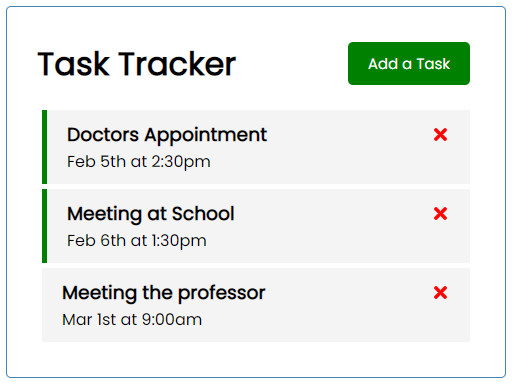Click the word Tracker in the heading

[177, 64]
